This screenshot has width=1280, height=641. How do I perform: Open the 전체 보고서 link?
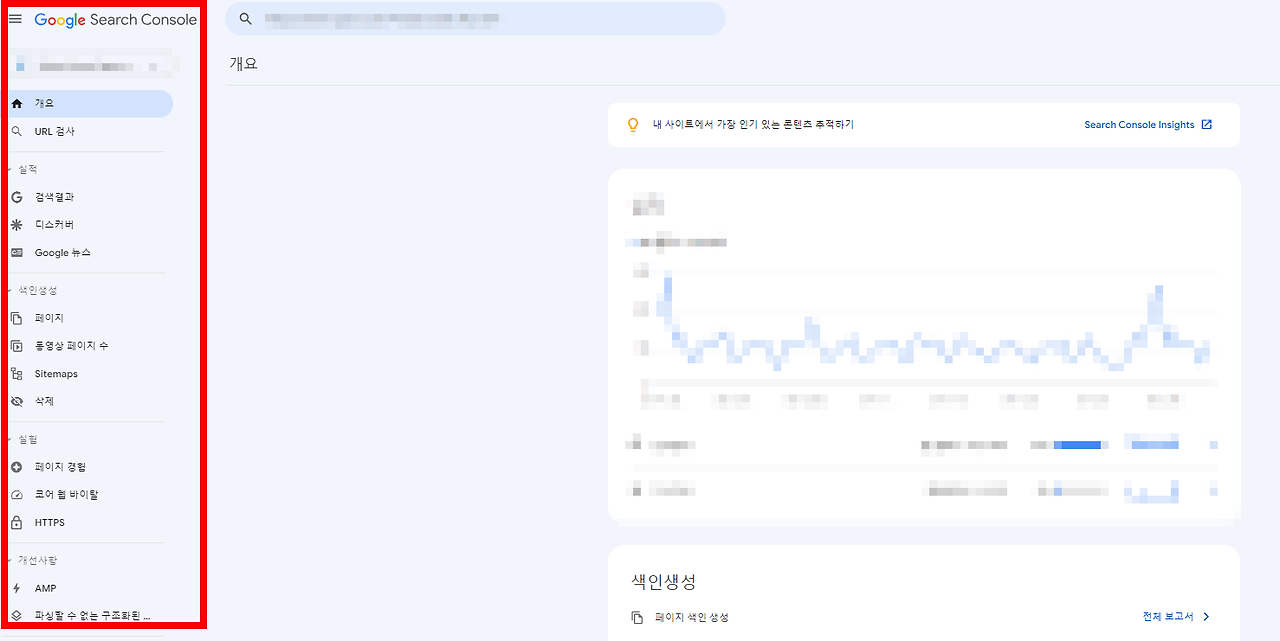click(x=1168, y=617)
